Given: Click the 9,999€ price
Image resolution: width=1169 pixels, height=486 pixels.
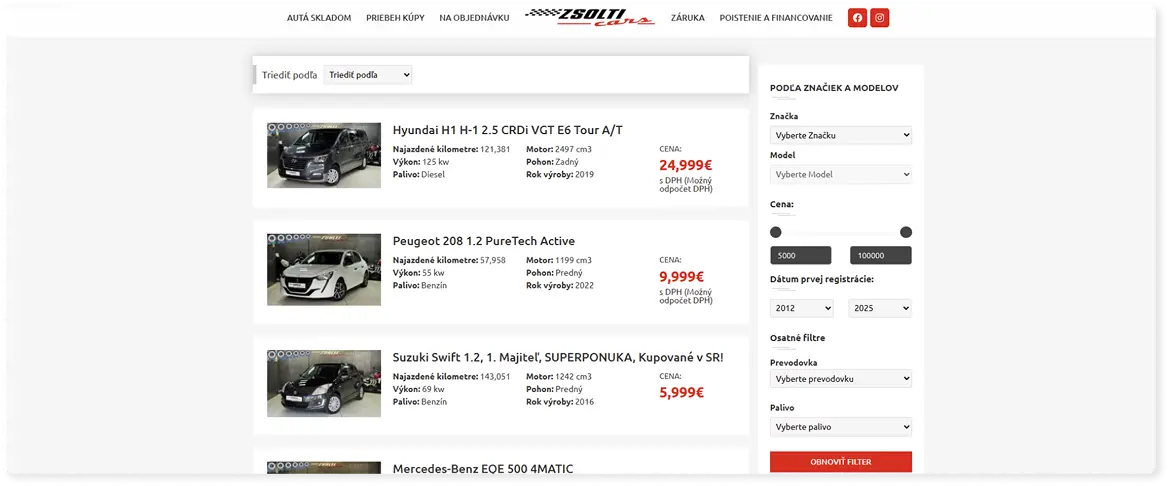Looking at the screenshot, I should click(682, 277).
